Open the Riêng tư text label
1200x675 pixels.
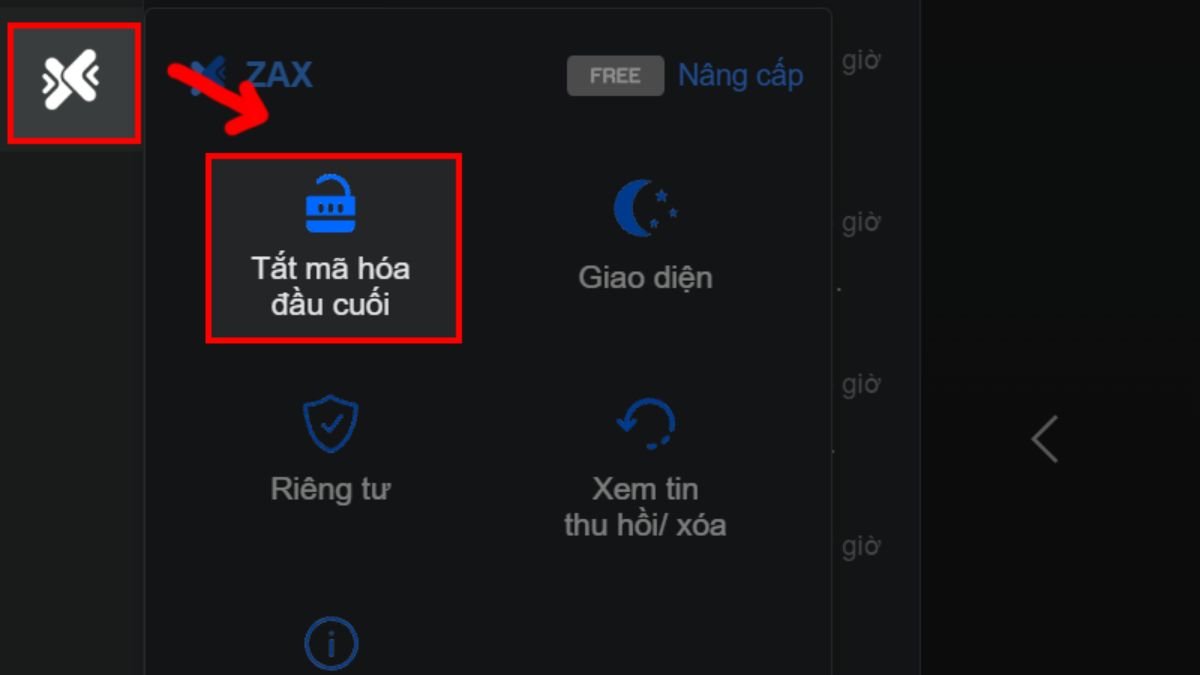[x=330, y=489]
